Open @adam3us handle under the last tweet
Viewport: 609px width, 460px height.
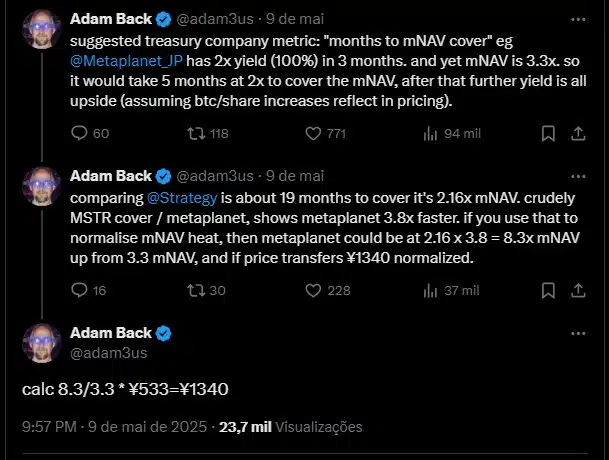click(x=109, y=353)
